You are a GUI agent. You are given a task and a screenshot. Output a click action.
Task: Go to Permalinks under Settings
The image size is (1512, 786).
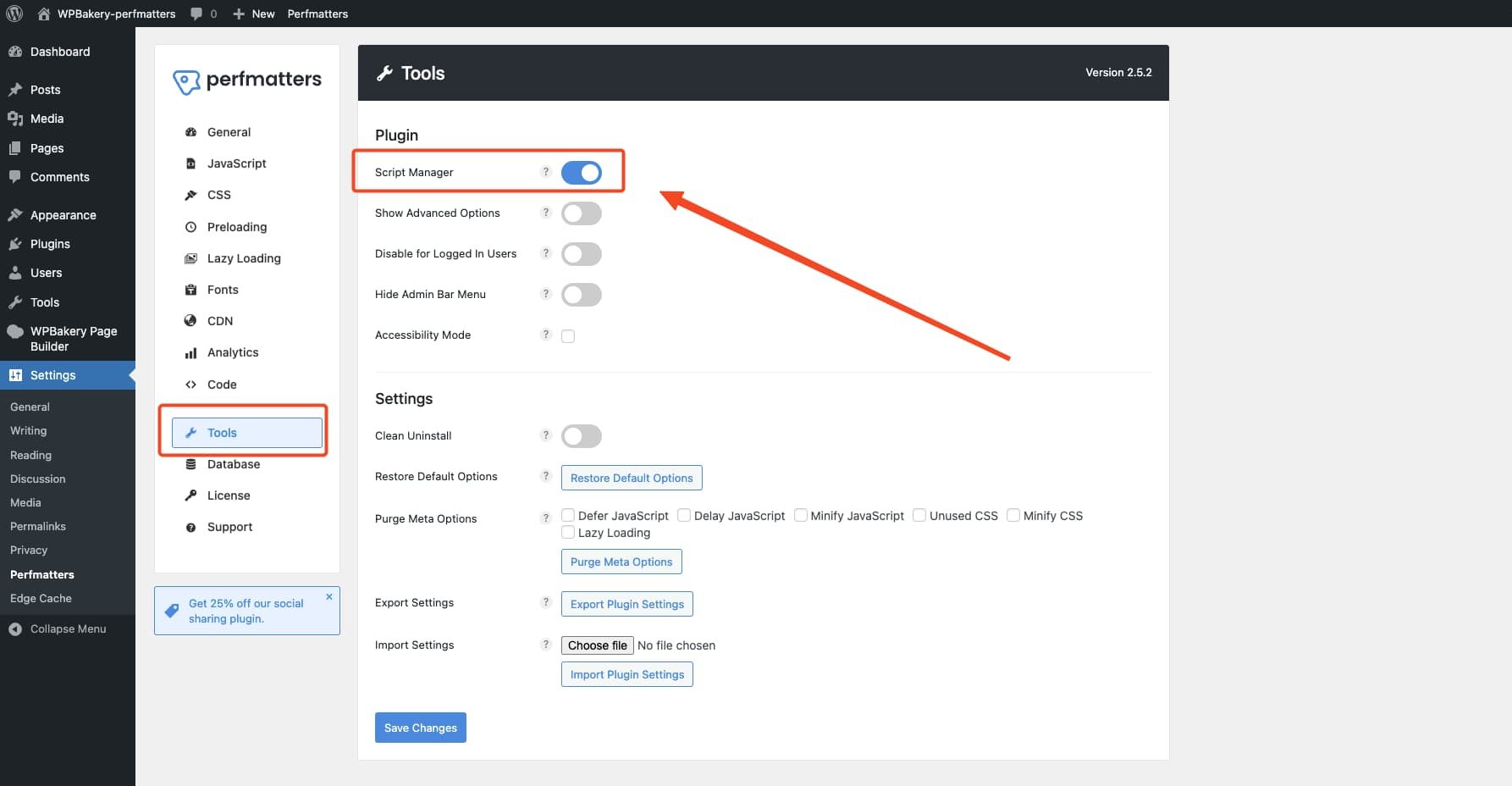coord(37,526)
